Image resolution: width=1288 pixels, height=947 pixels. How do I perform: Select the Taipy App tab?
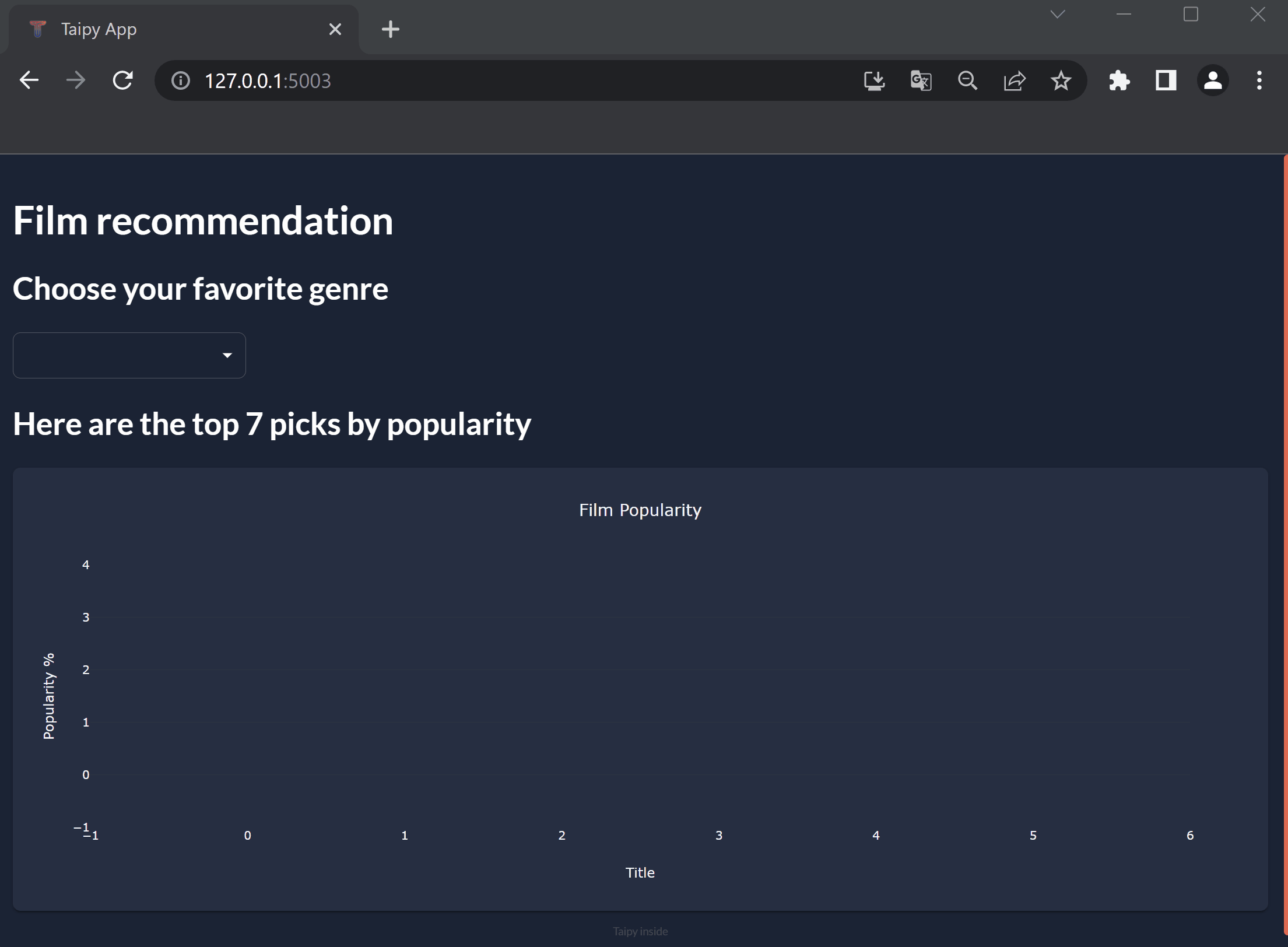[x=175, y=29]
